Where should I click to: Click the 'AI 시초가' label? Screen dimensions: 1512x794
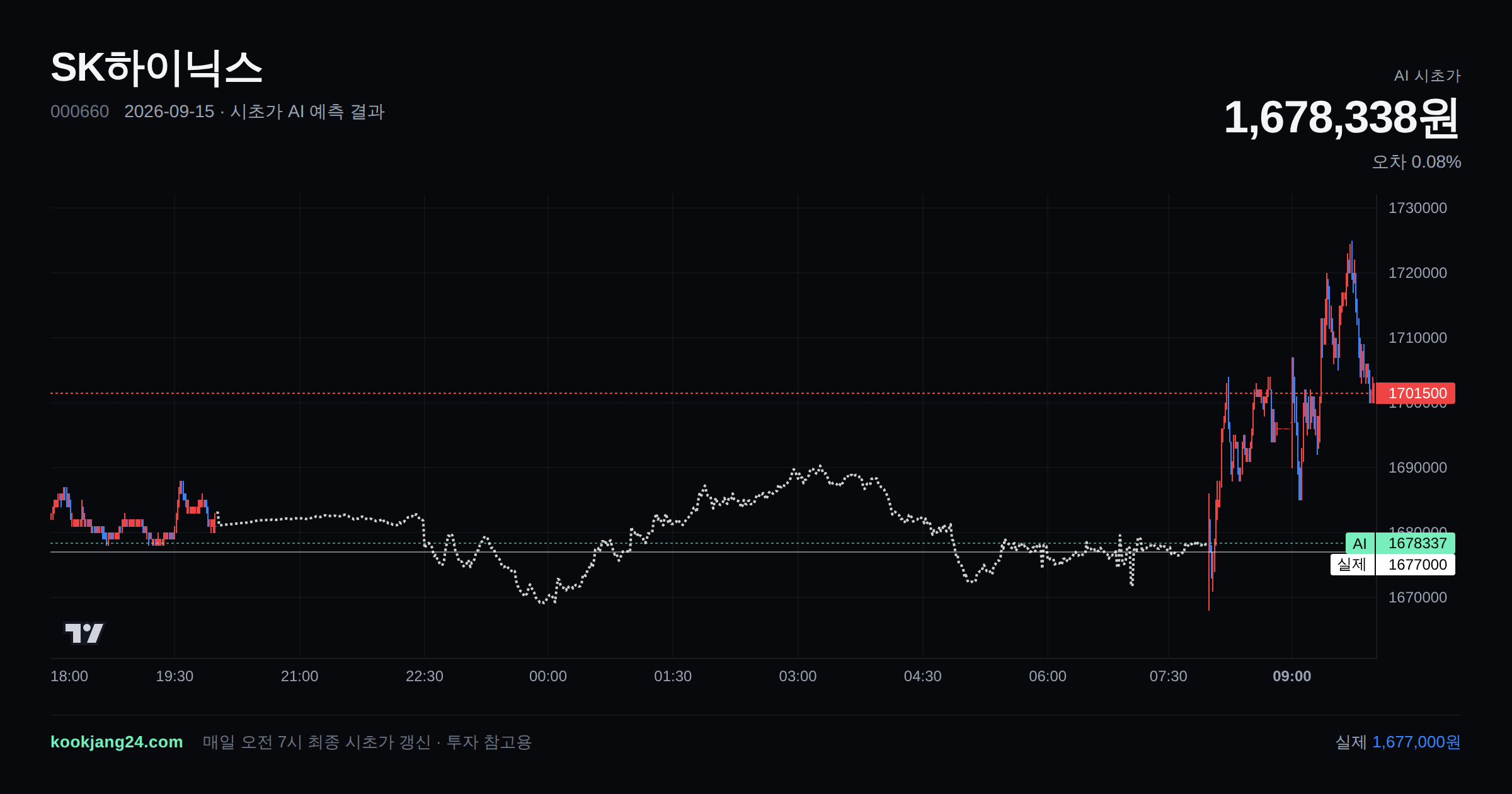(1427, 76)
